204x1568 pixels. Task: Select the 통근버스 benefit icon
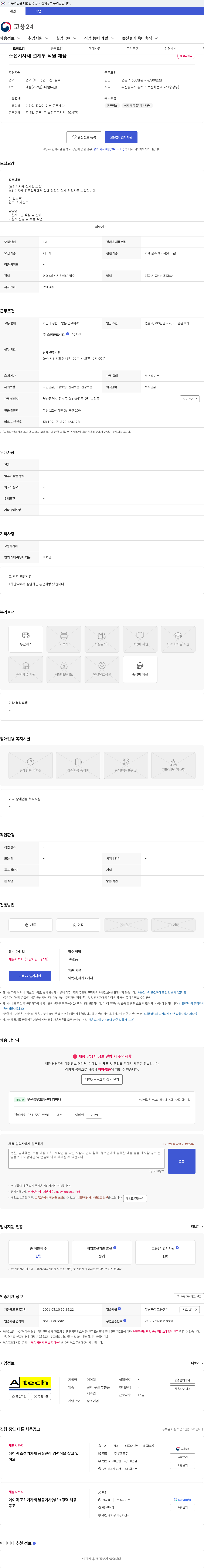25,639
